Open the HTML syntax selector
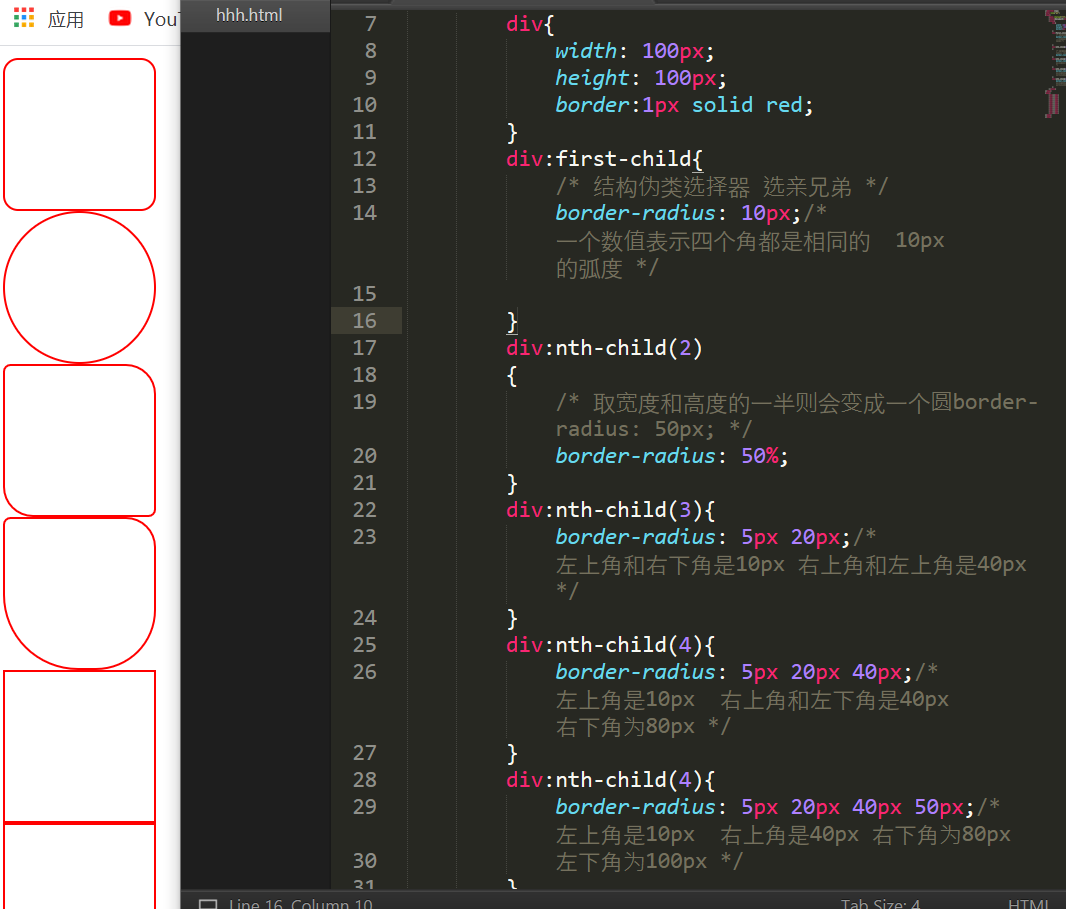This screenshot has width=1066, height=909. pos(1029,904)
